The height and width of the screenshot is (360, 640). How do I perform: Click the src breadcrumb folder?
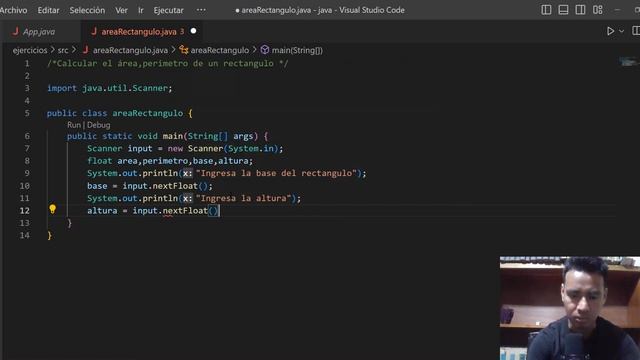[63, 50]
